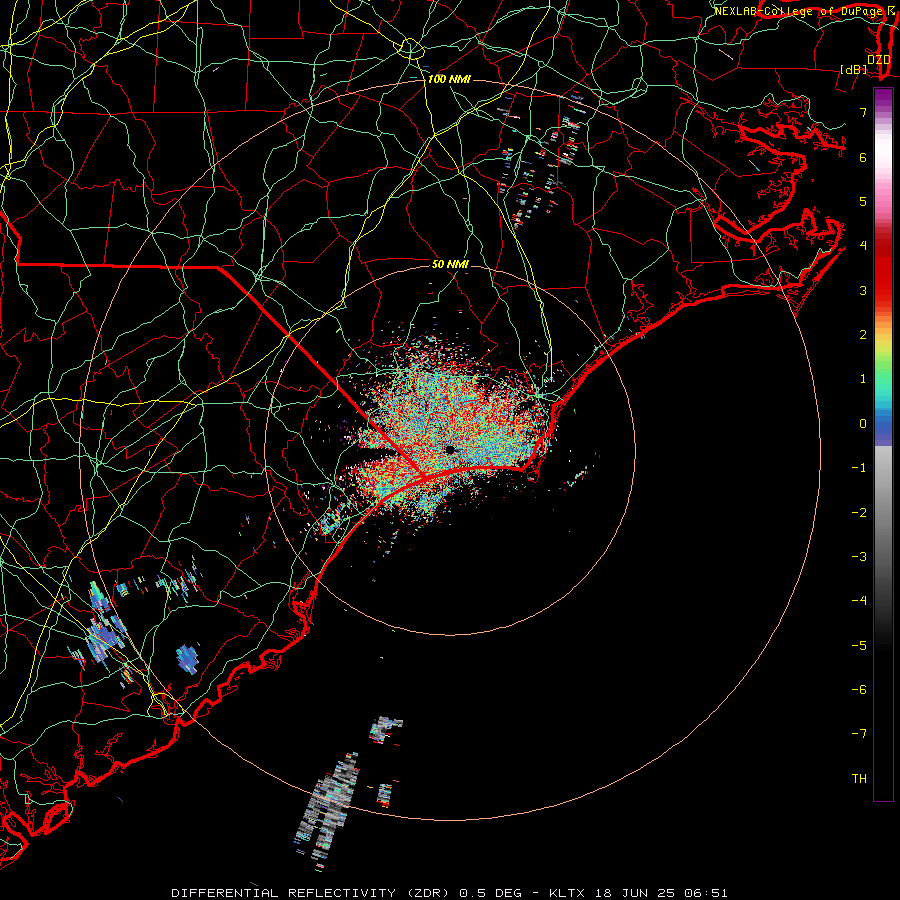The width and height of the screenshot is (900, 900).
Task: Click the -5 value on the color scale
Action: (859, 646)
